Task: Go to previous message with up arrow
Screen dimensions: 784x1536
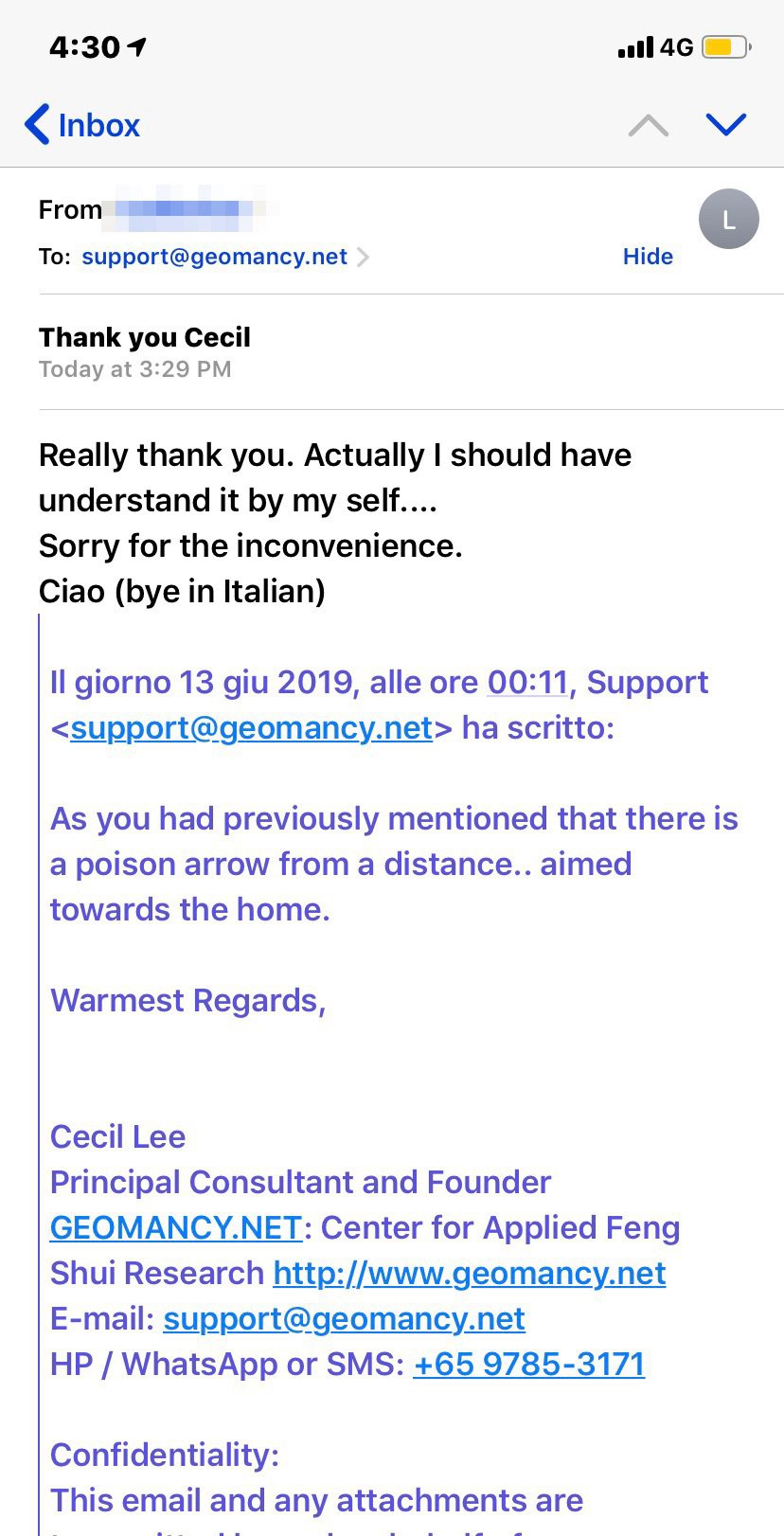Action: pyautogui.click(x=649, y=125)
